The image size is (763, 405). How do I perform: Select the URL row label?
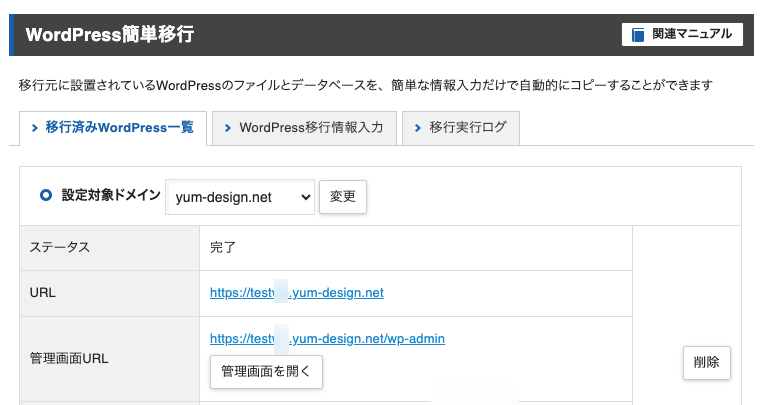coord(43,293)
